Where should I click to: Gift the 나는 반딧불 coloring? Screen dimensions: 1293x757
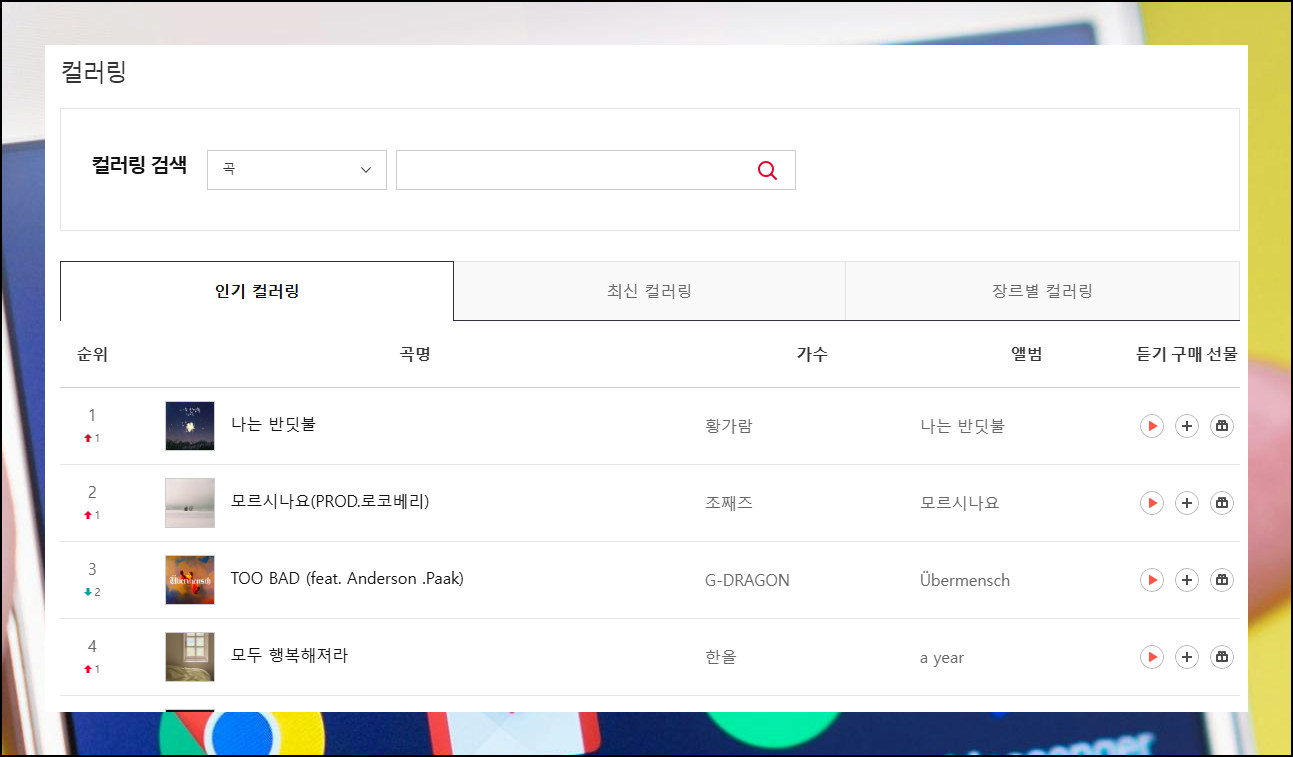click(1222, 426)
